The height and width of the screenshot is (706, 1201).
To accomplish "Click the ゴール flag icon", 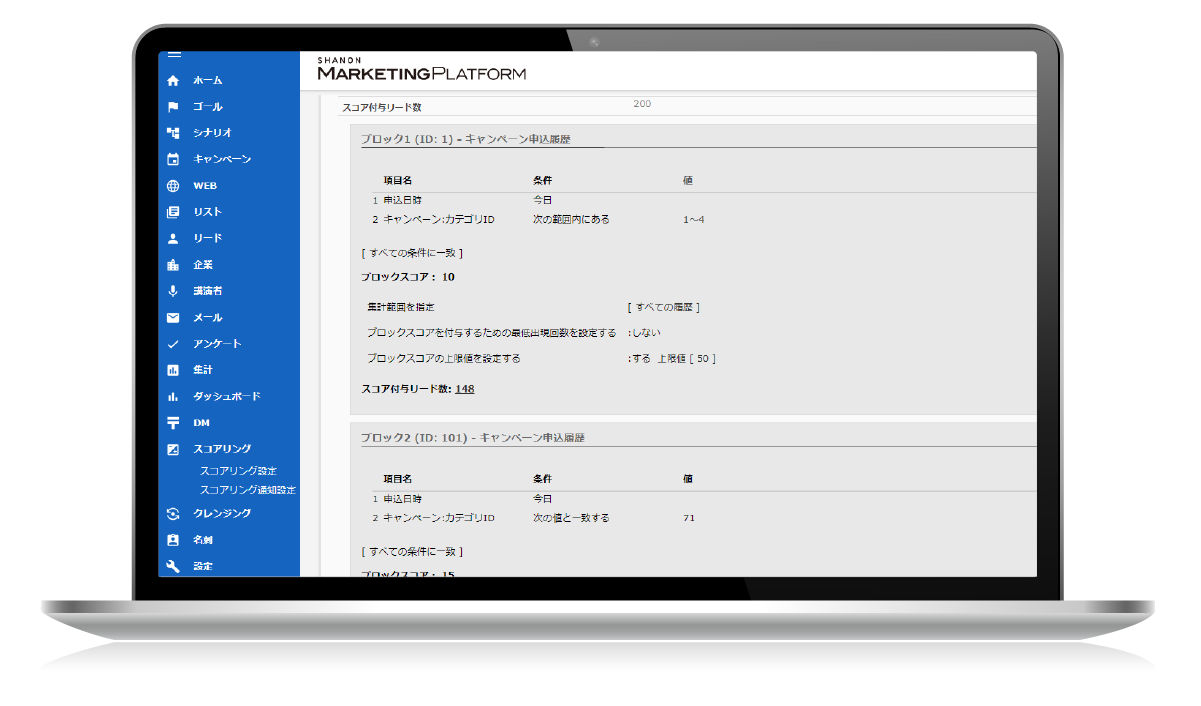I will (173, 107).
